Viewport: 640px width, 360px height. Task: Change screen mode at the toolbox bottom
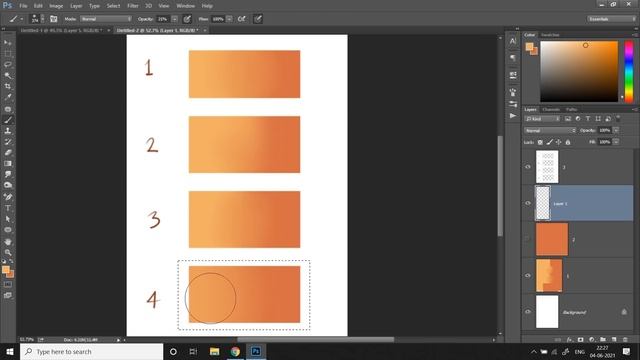[8, 296]
